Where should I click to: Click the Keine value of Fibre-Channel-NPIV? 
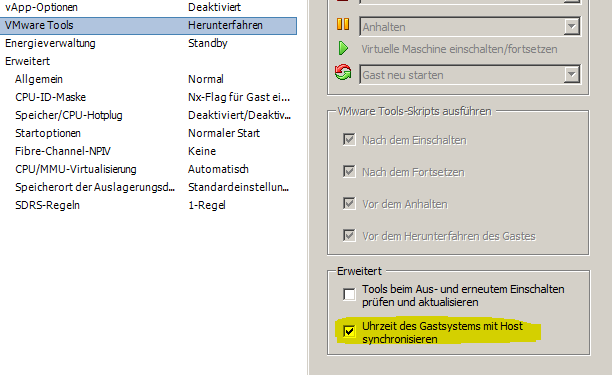click(202, 151)
